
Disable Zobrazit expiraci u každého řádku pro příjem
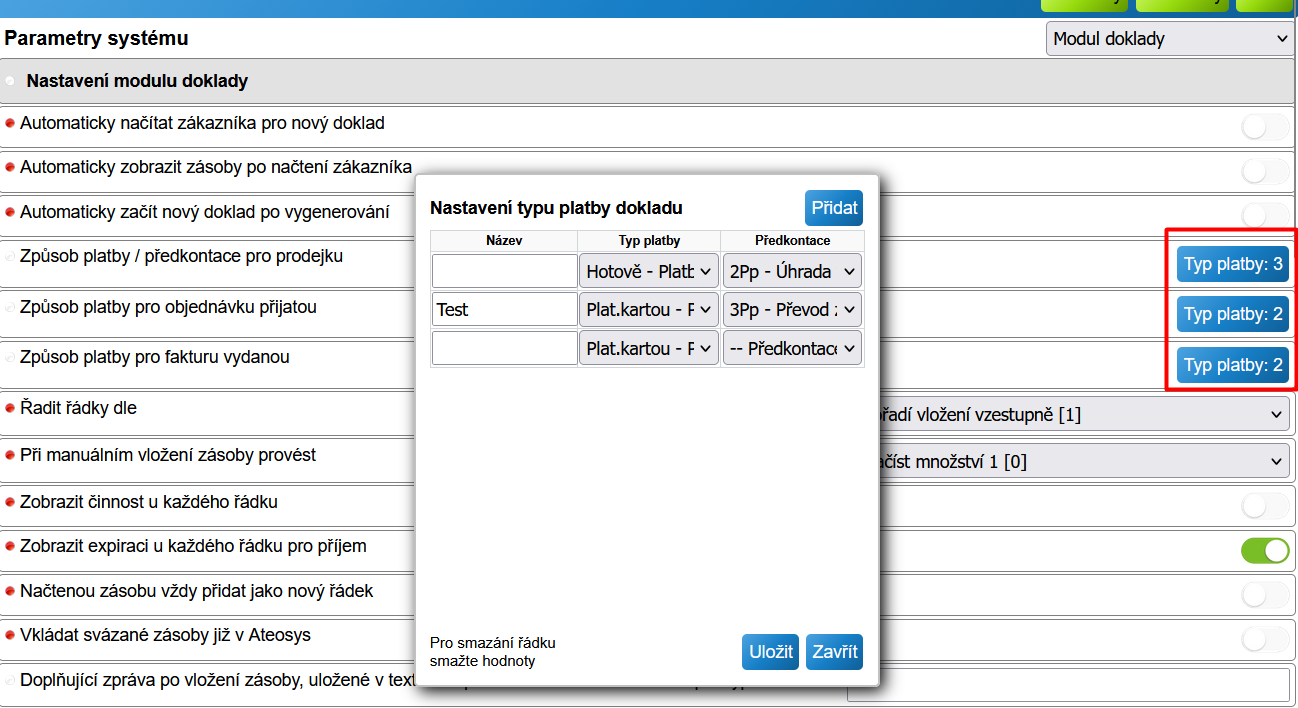click(x=1265, y=551)
